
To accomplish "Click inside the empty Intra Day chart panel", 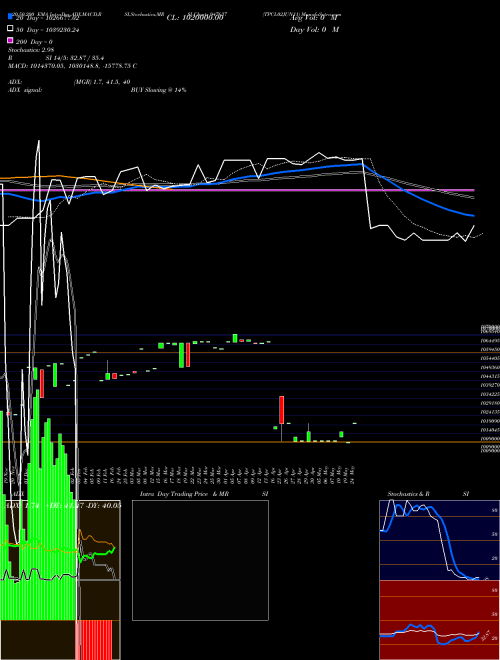I will (x=200, y=560).
